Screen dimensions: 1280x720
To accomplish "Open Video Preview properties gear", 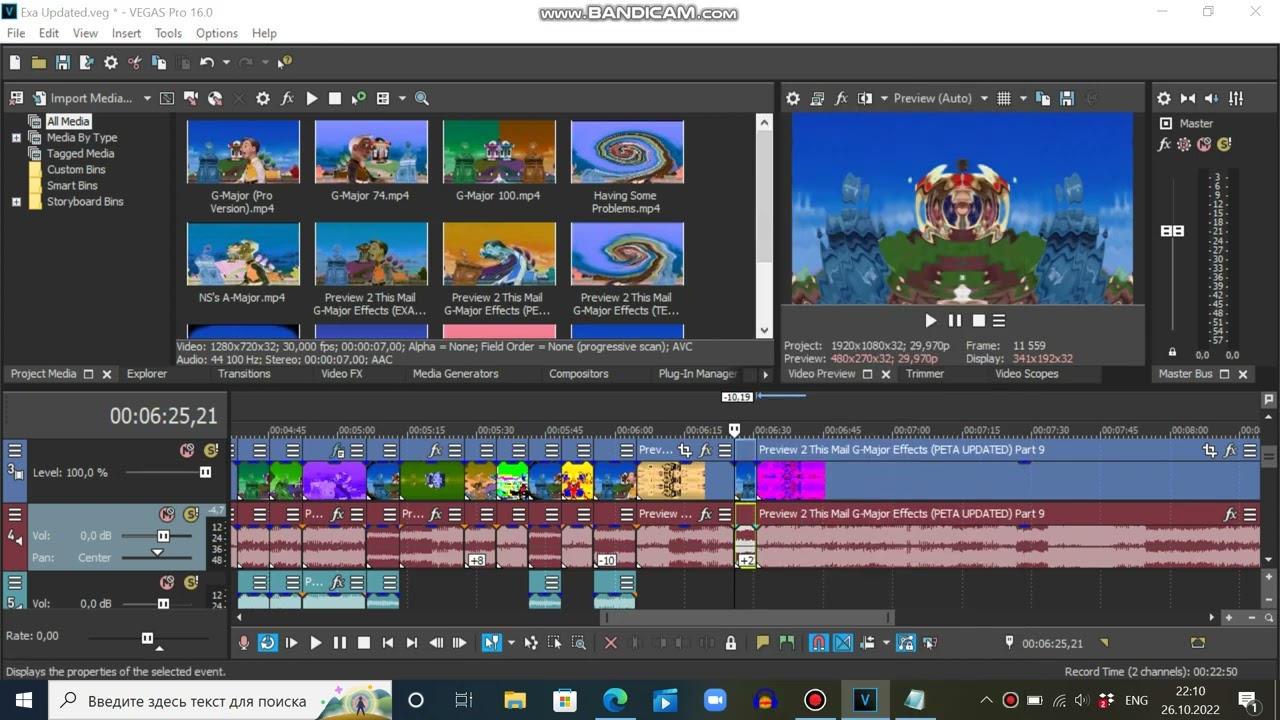I will (x=793, y=98).
